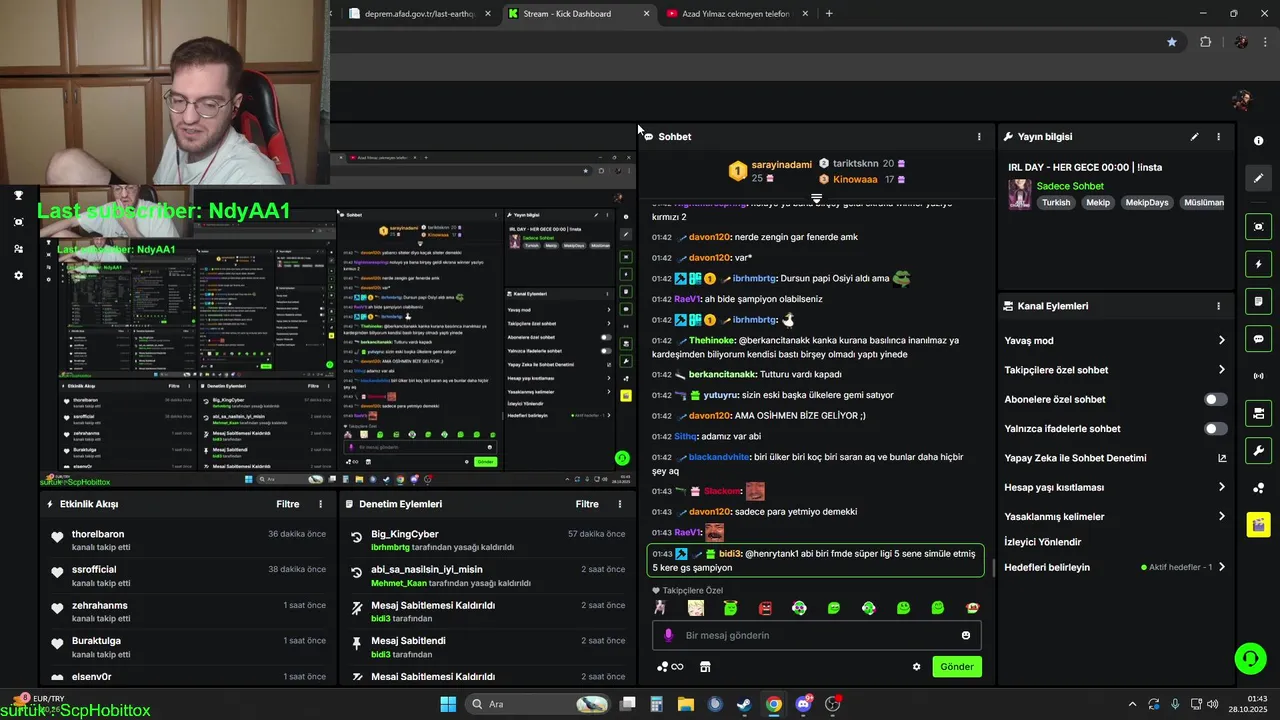
Task: Click sarayinadami top leaderboard name
Action: coord(782,165)
